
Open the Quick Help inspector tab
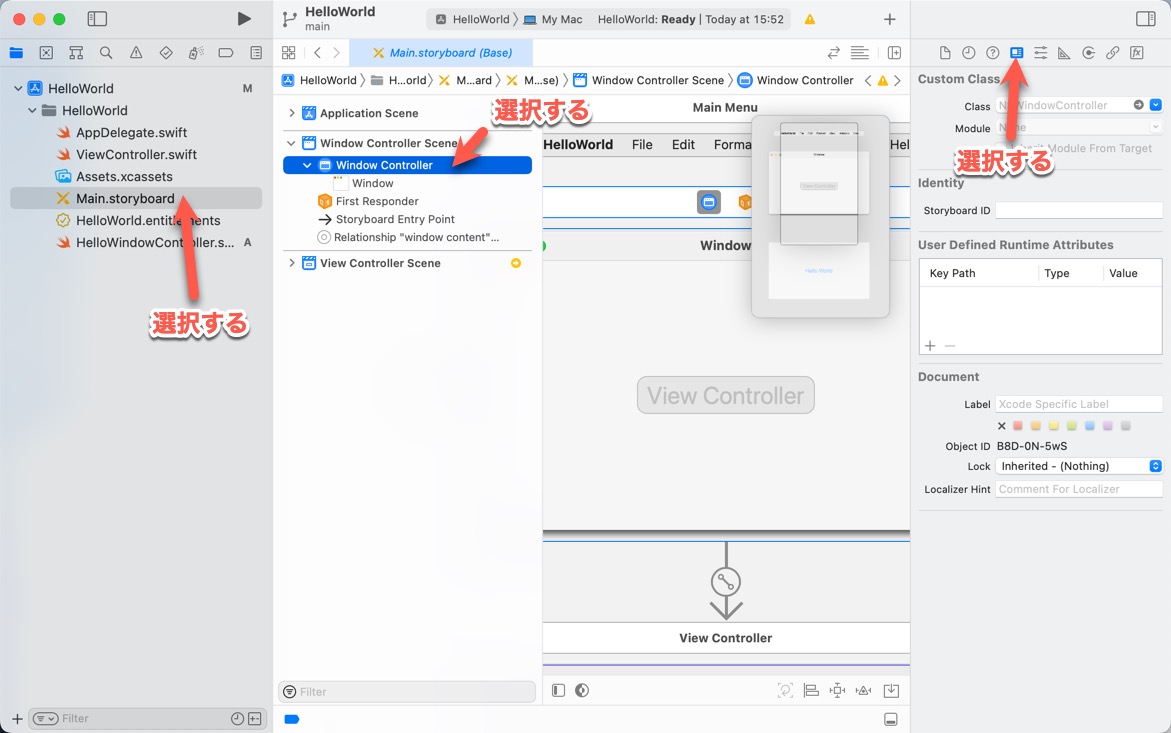(x=993, y=52)
